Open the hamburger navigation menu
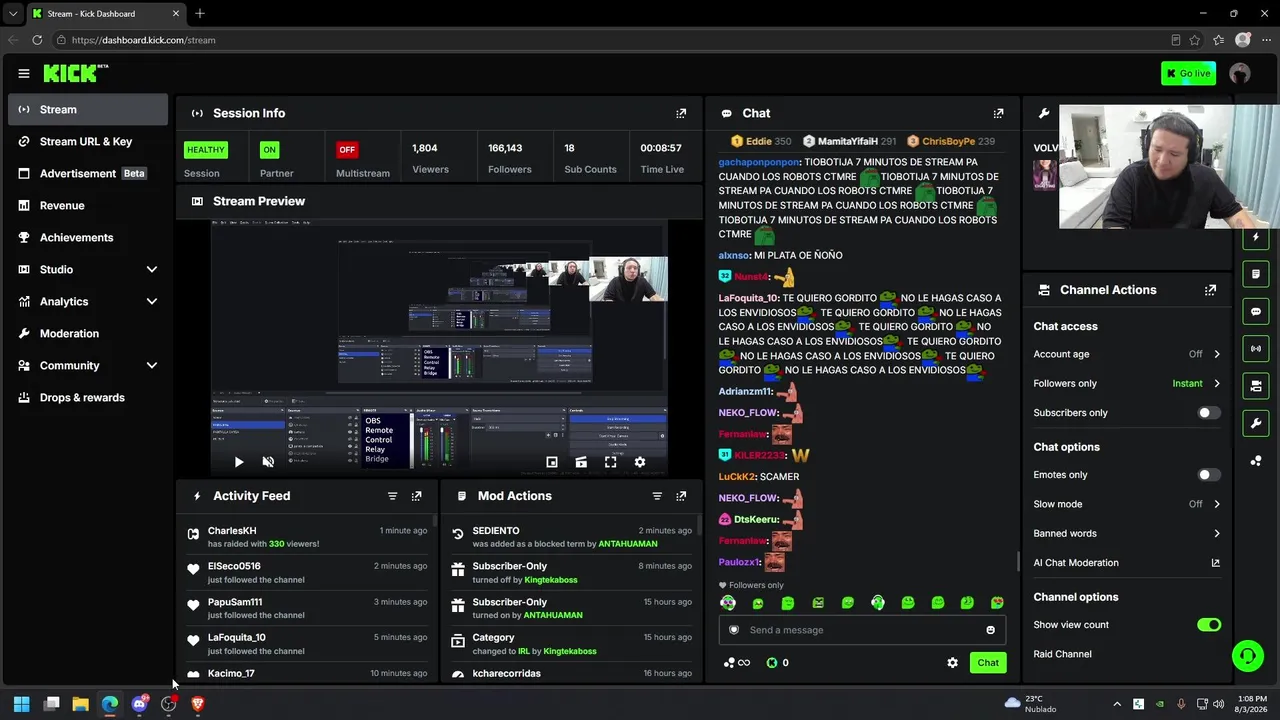The height and width of the screenshot is (720, 1280). 24,73
